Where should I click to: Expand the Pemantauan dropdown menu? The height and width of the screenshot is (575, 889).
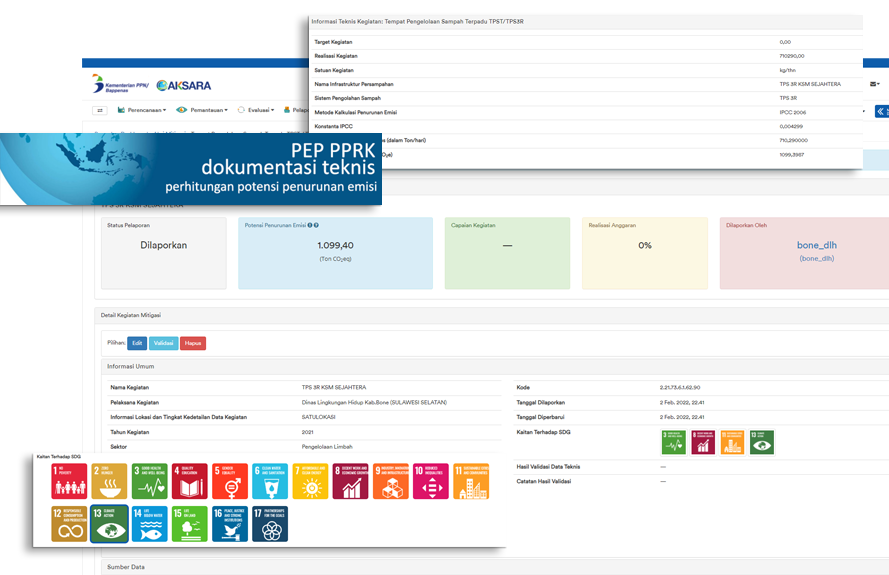pyautogui.click(x=202, y=110)
